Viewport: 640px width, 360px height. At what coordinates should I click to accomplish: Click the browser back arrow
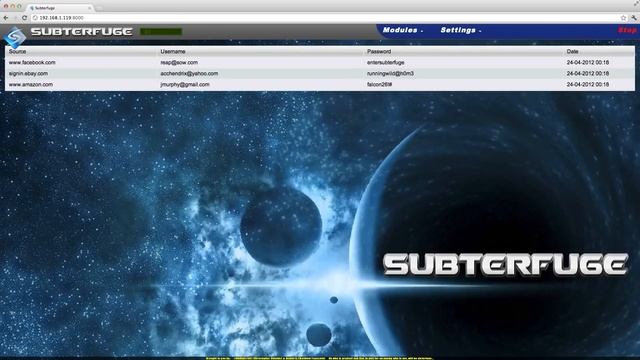[x=6, y=18]
